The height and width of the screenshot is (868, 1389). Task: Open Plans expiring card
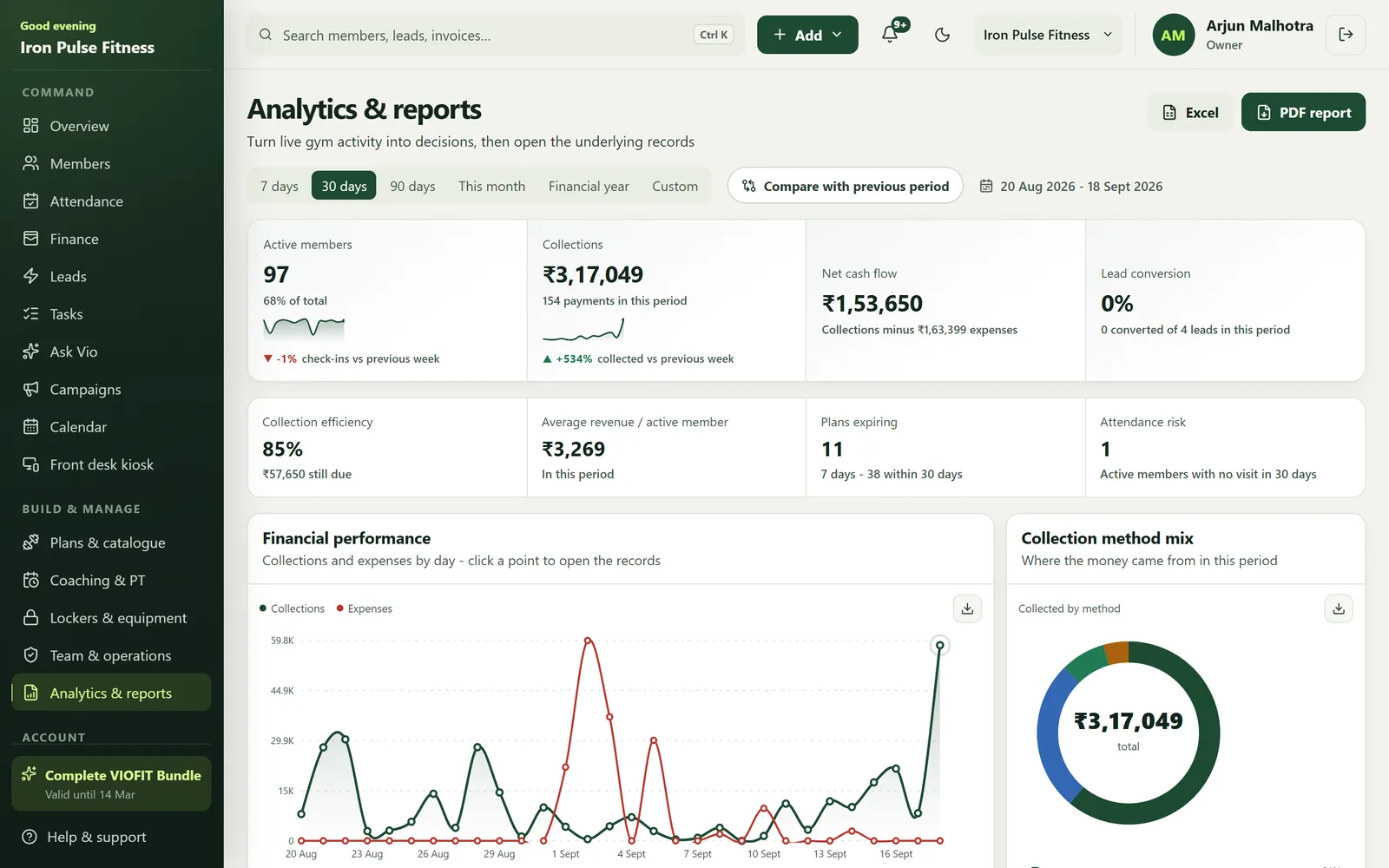(945, 448)
